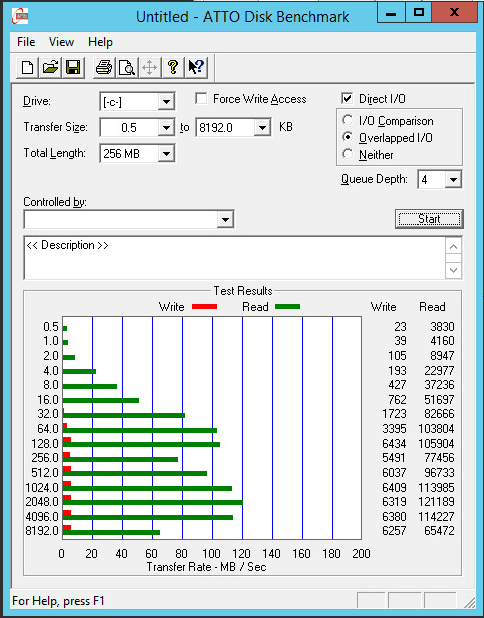
Task: Maximize the ATTO Disk Benchmark window
Action: (418, 13)
